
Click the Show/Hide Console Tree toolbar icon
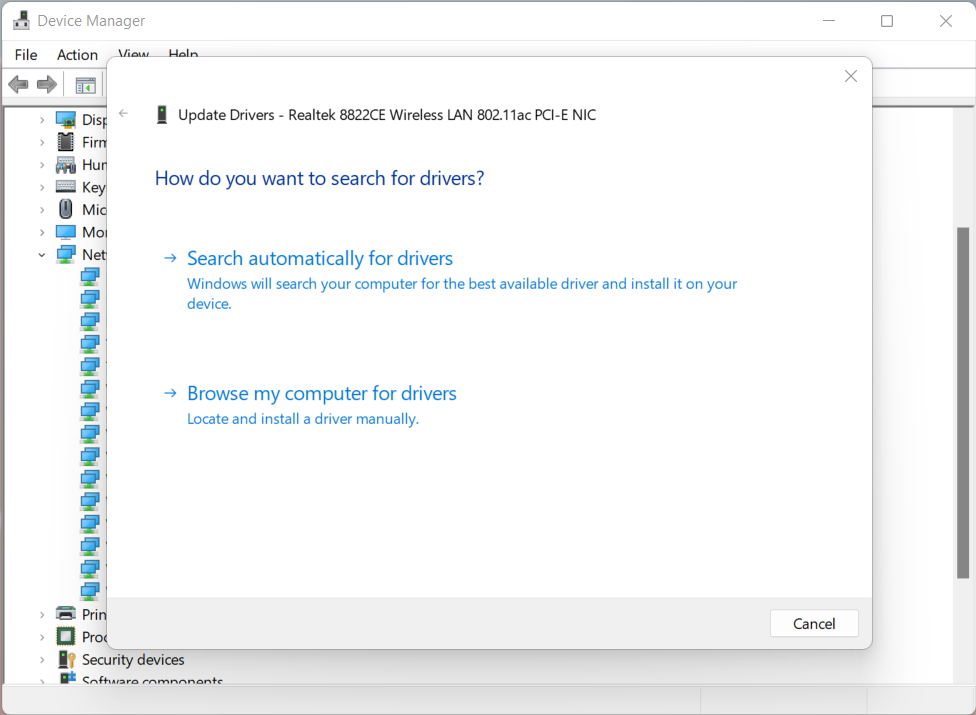pyautogui.click(x=86, y=85)
